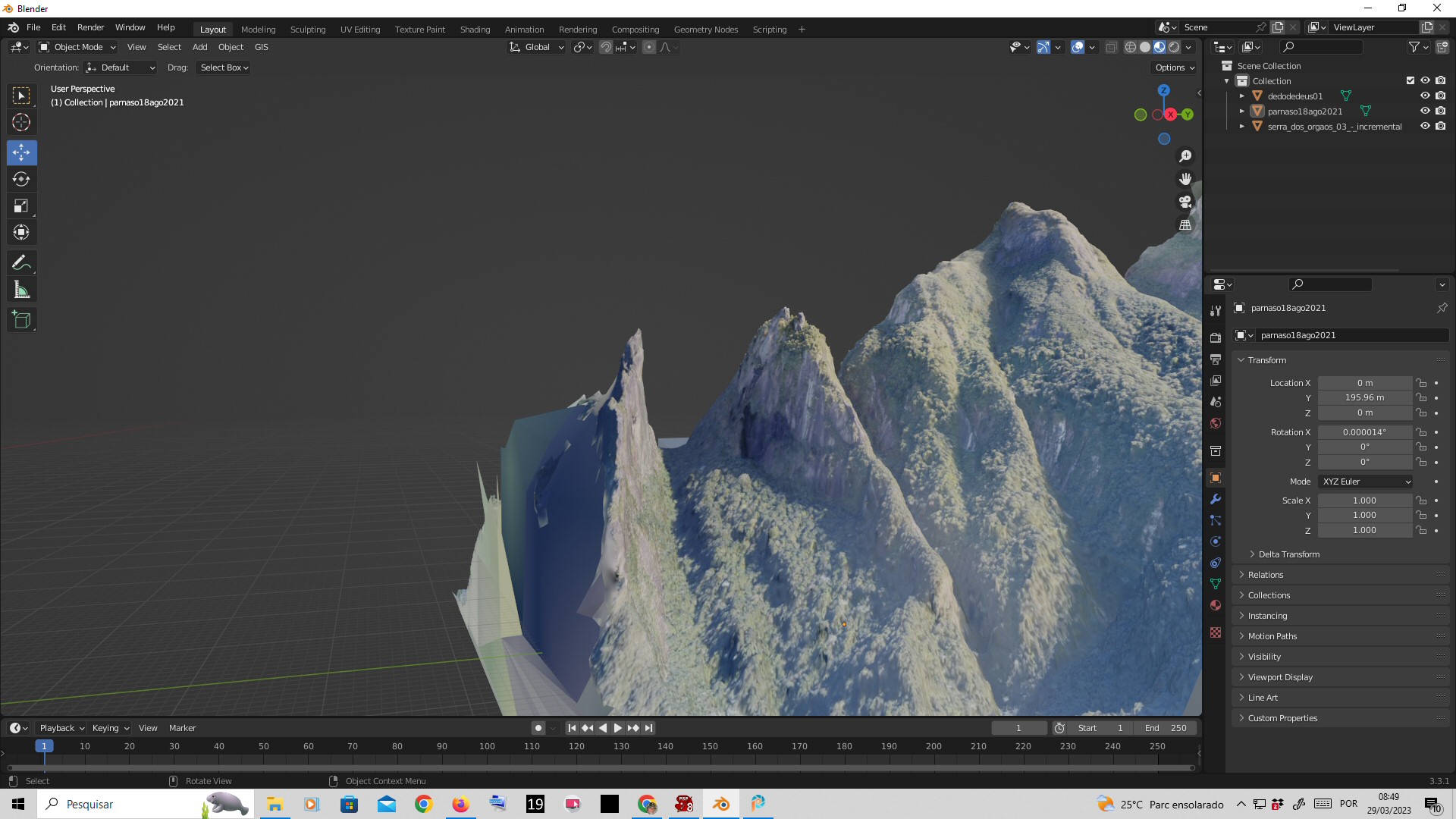The image size is (1456, 819).
Task: Select the Rotate tool in toolbar
Action: pyautogui.click(x=21, y=180)
